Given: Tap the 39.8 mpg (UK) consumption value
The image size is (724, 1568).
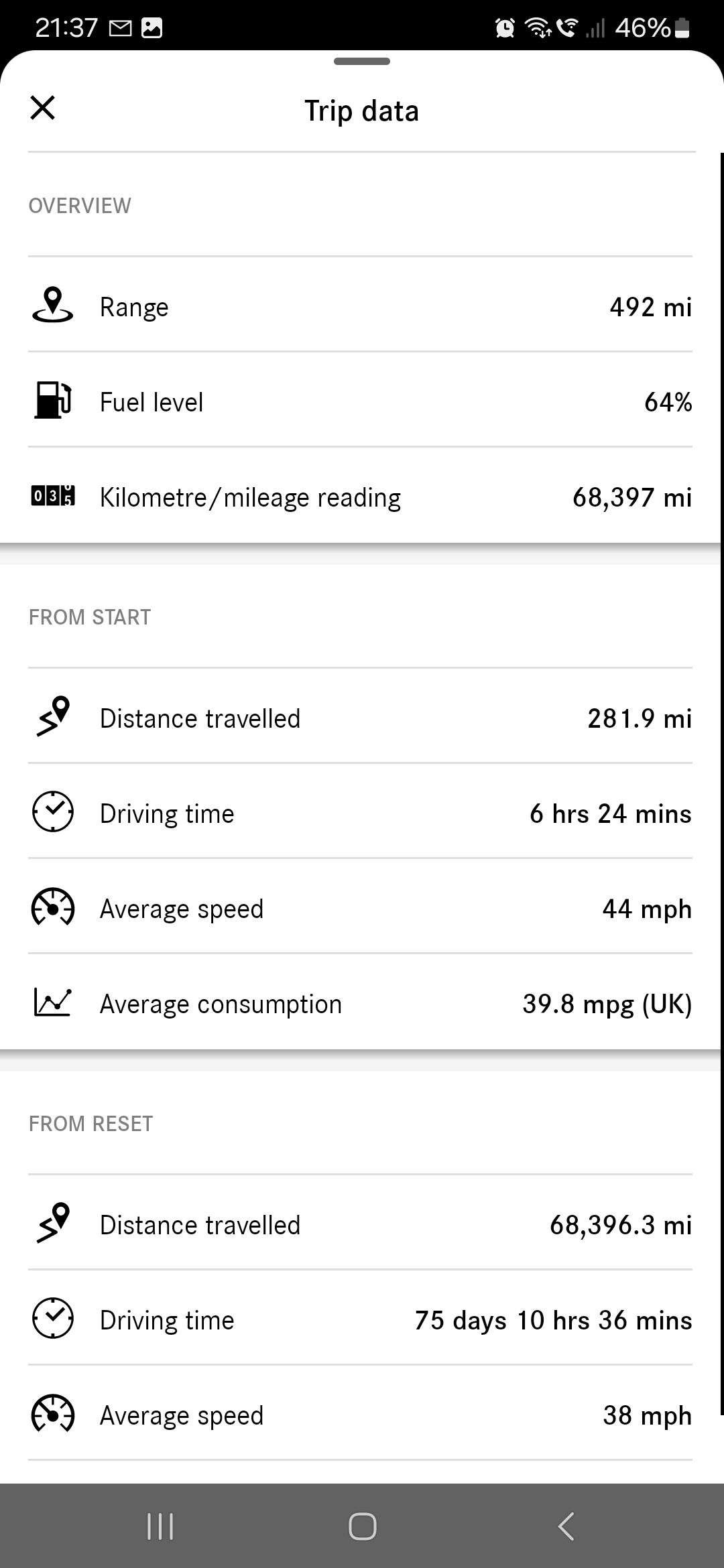Looking at the screenshot, I should click(x=607, y=1004).
